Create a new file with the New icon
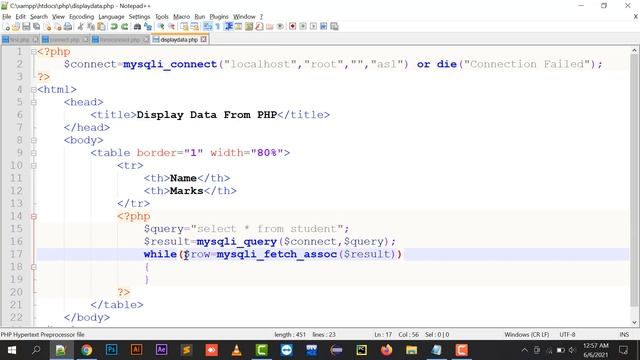The image size is (640, 360). pos(7,27)
